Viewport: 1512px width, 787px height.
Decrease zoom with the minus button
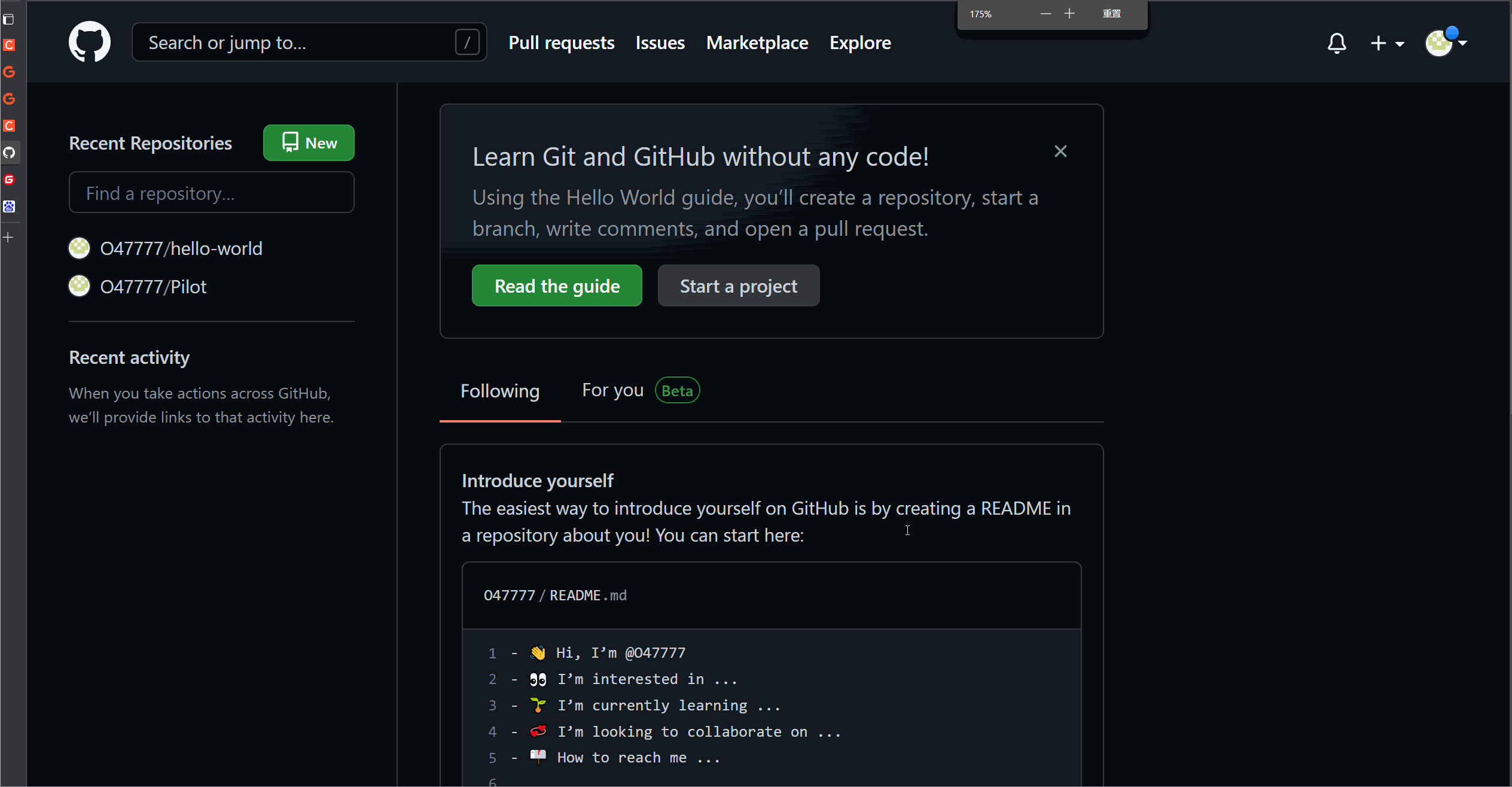1045,13
